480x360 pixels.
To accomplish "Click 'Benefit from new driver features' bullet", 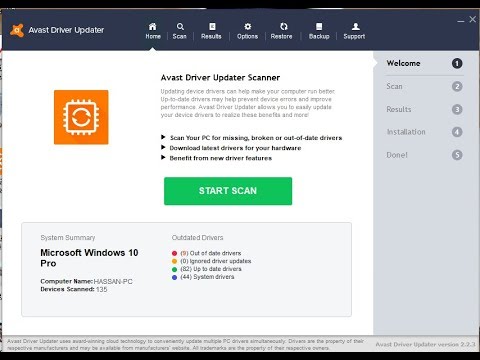I will [221, 158].
